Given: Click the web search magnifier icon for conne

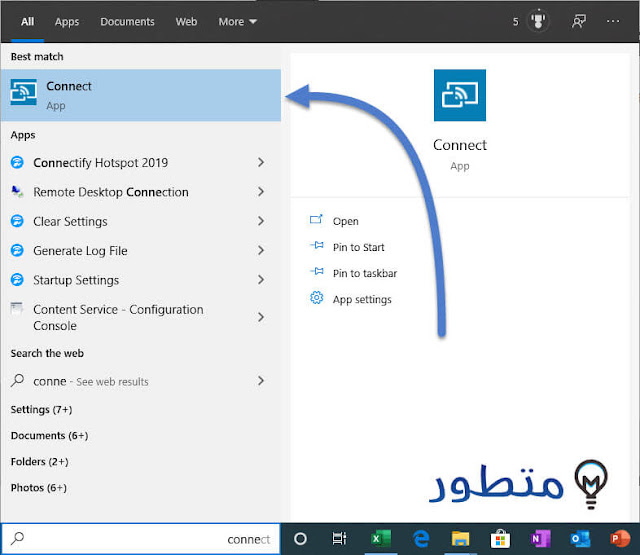Looking at the screenshot, I should coord(17,380).
